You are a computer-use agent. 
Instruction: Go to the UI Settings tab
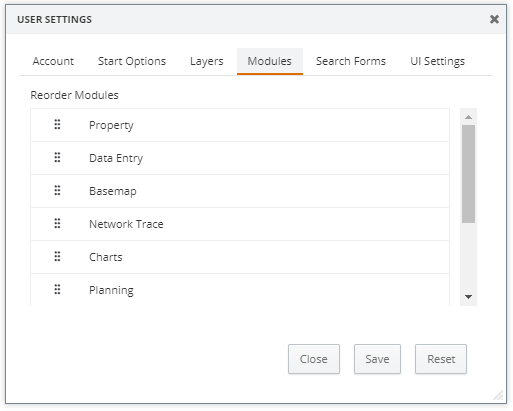tap(437, 61)
